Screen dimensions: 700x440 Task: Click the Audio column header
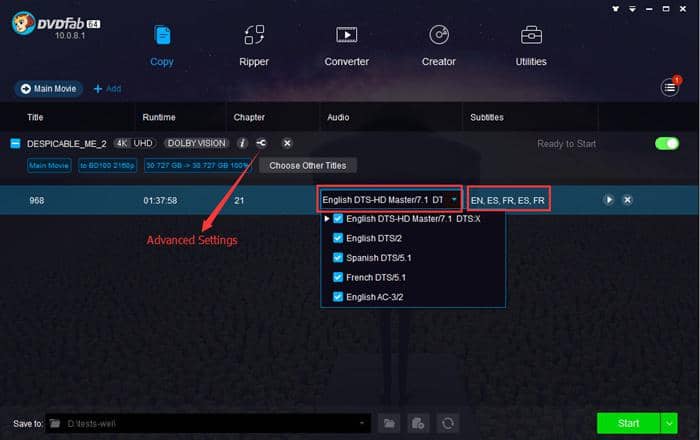[x=338, y=117]
